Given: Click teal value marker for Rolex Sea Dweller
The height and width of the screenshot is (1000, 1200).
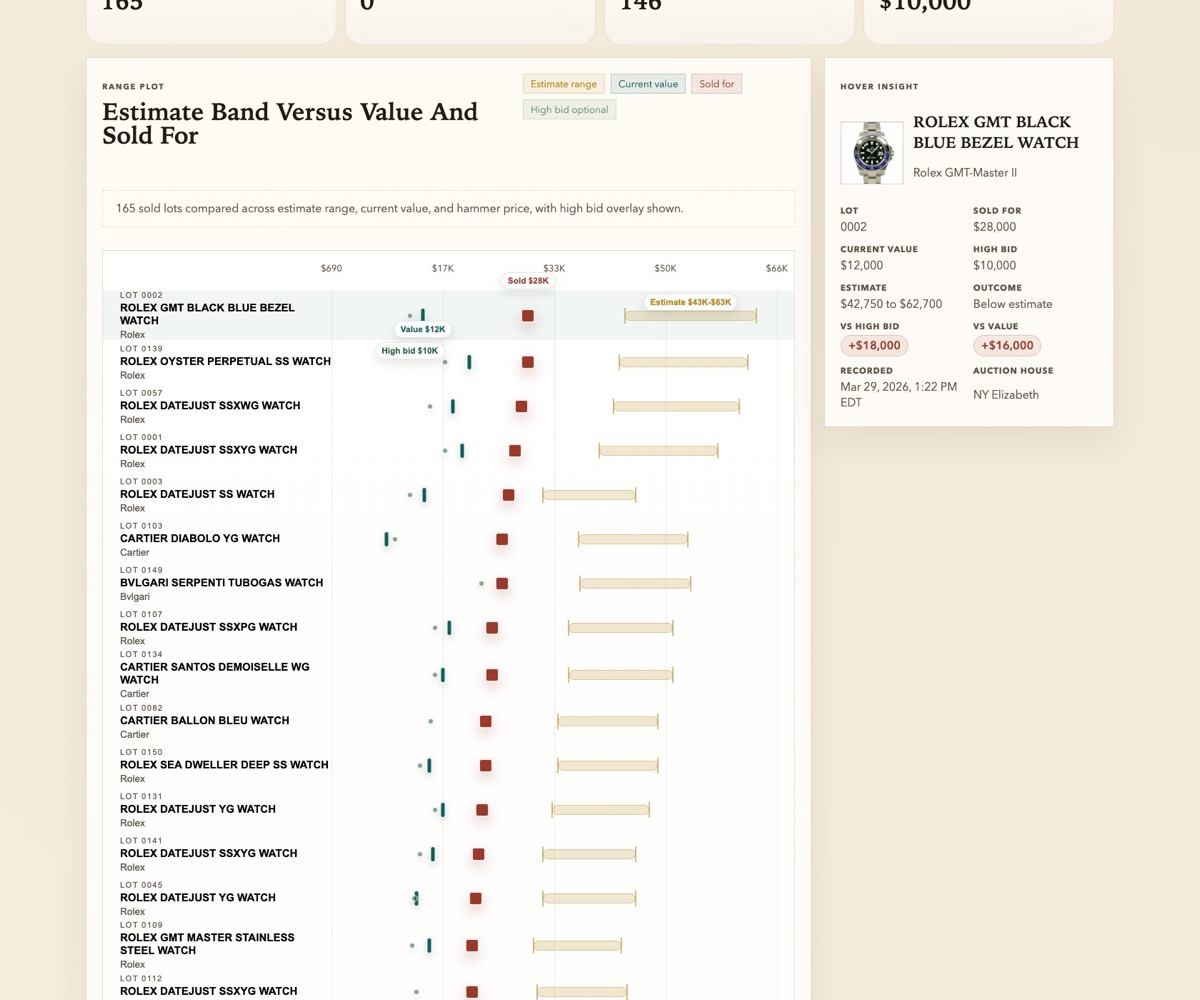Looking at the screenshot, I should point(429,765).
